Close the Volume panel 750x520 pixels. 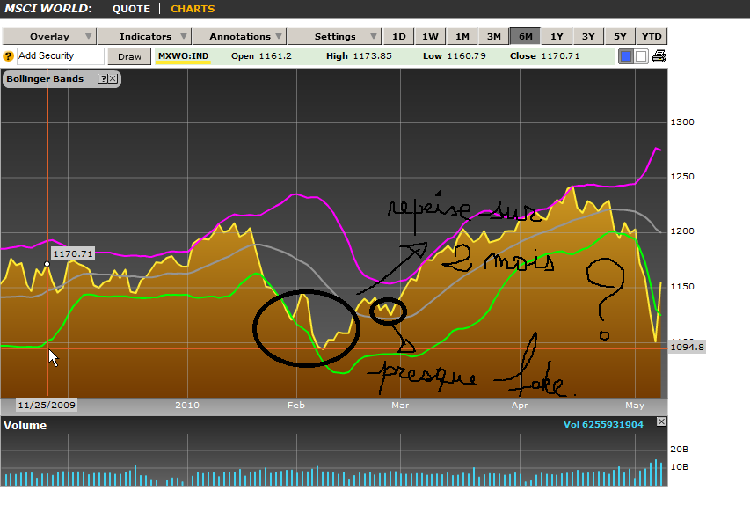tap(661, 421)
